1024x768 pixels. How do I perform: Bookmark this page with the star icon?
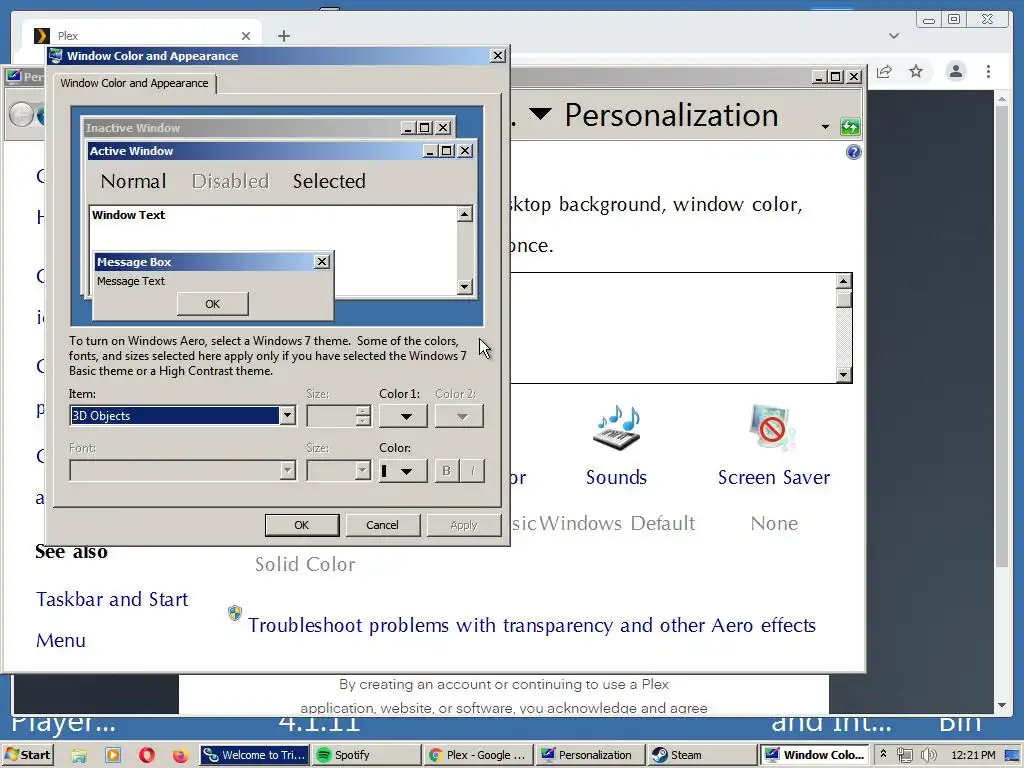point(916,71)
